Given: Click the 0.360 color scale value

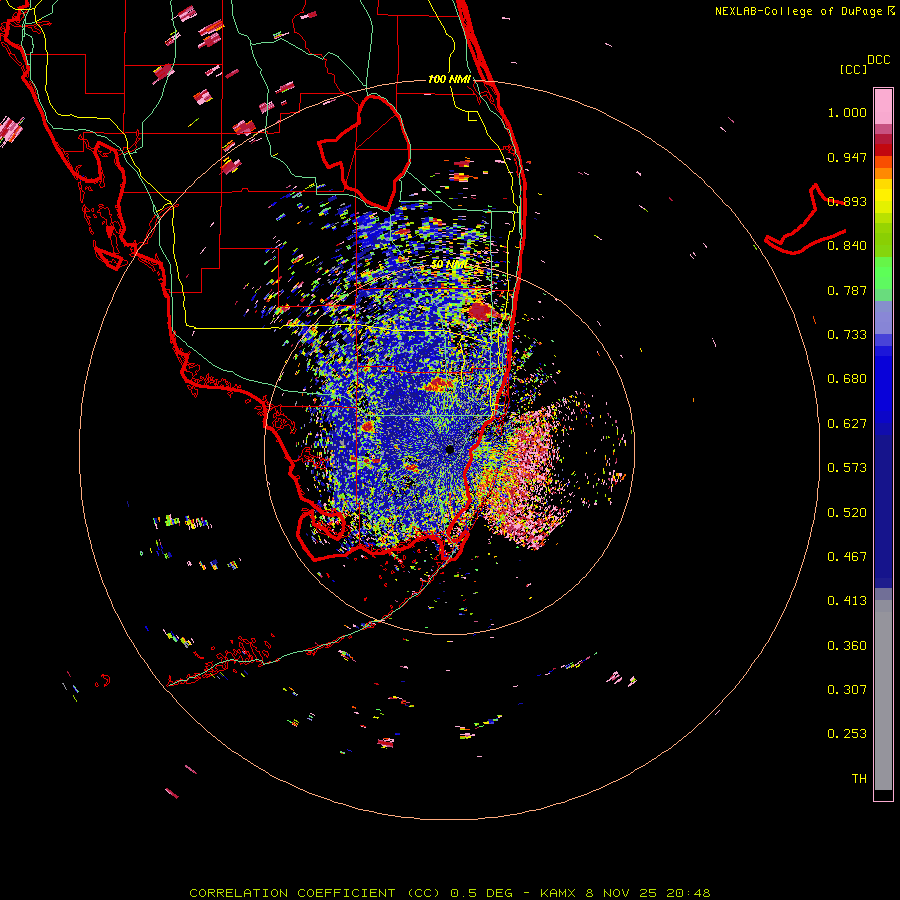Looking at the screenshot, I should click(x=847, y=646).
